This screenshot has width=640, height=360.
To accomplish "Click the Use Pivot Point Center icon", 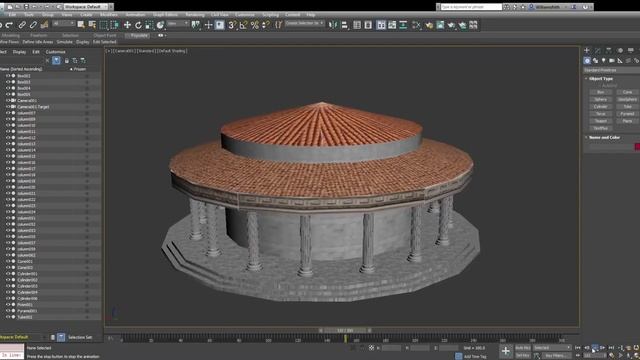I will (196, 25).
